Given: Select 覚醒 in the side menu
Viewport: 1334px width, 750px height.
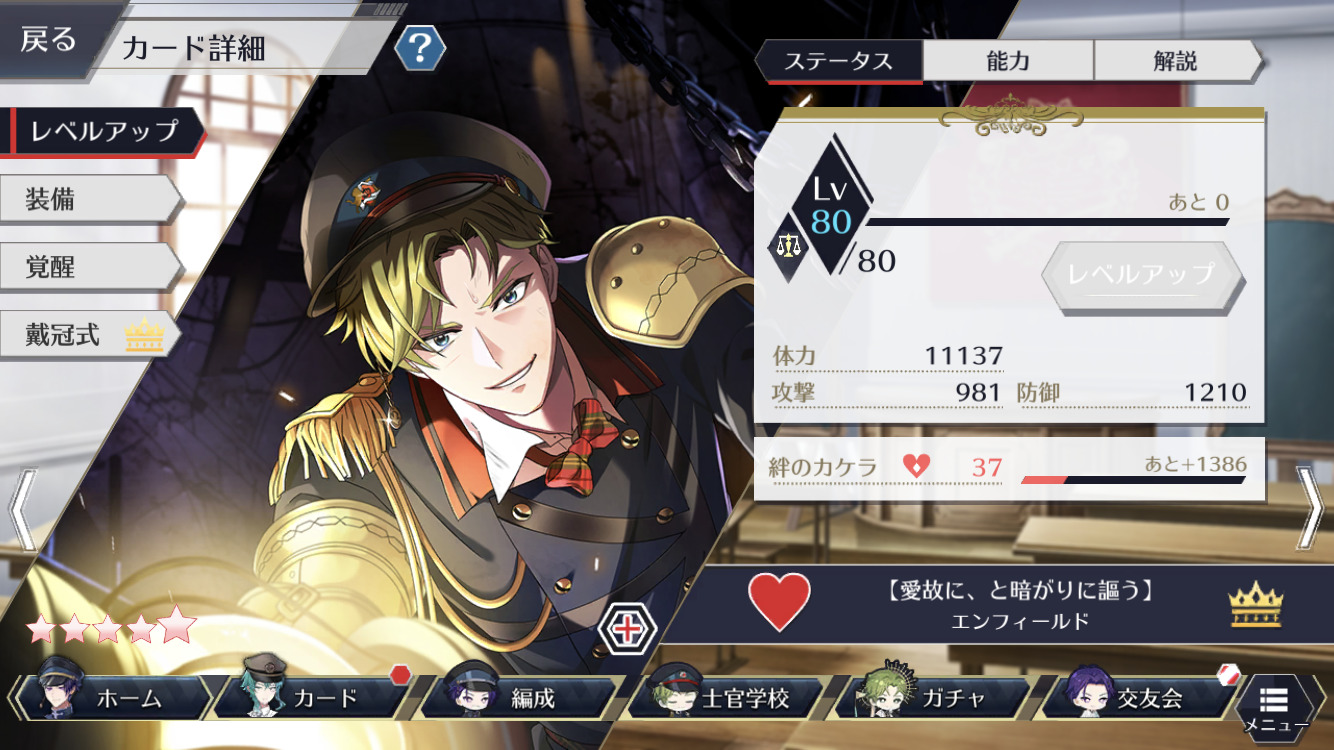Looking at the screenshot, I should coord(91,268).
